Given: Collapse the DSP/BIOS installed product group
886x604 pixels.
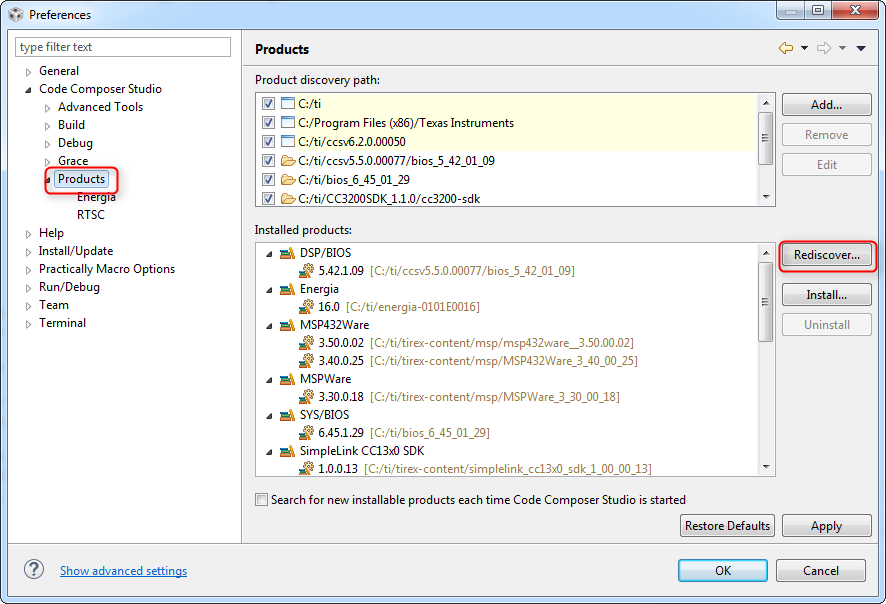Looking at the screenshot, I should 270,254.
